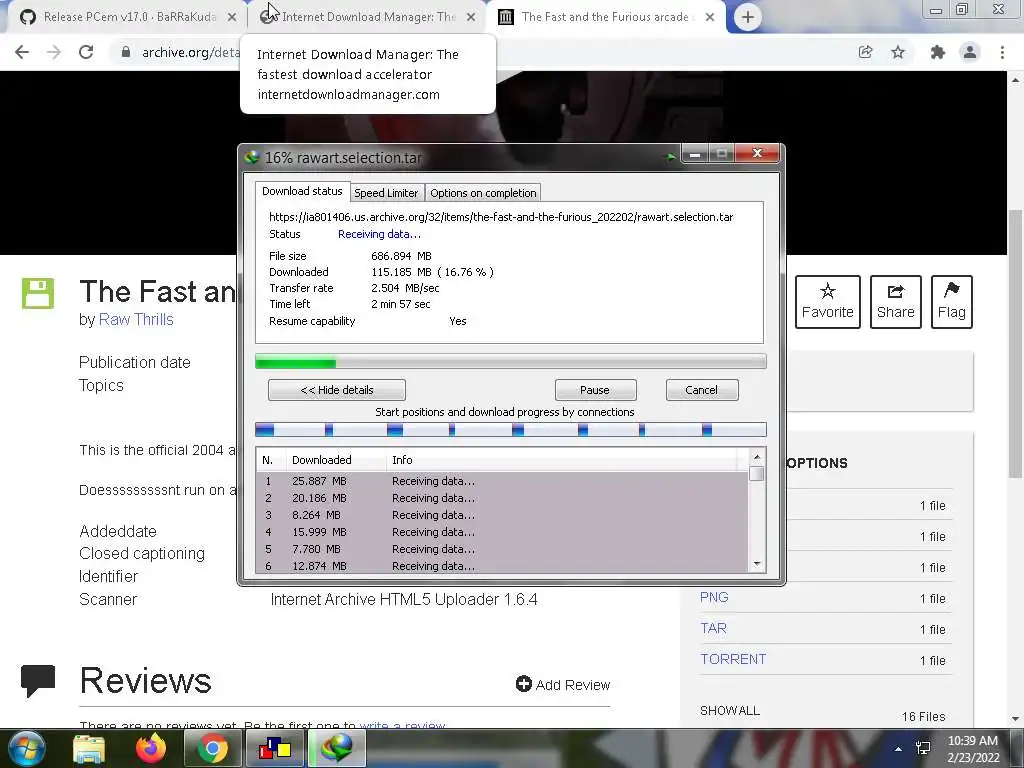Click Add Review
The height and width of the screenshot is (768, 1024).
pos(563,684)
